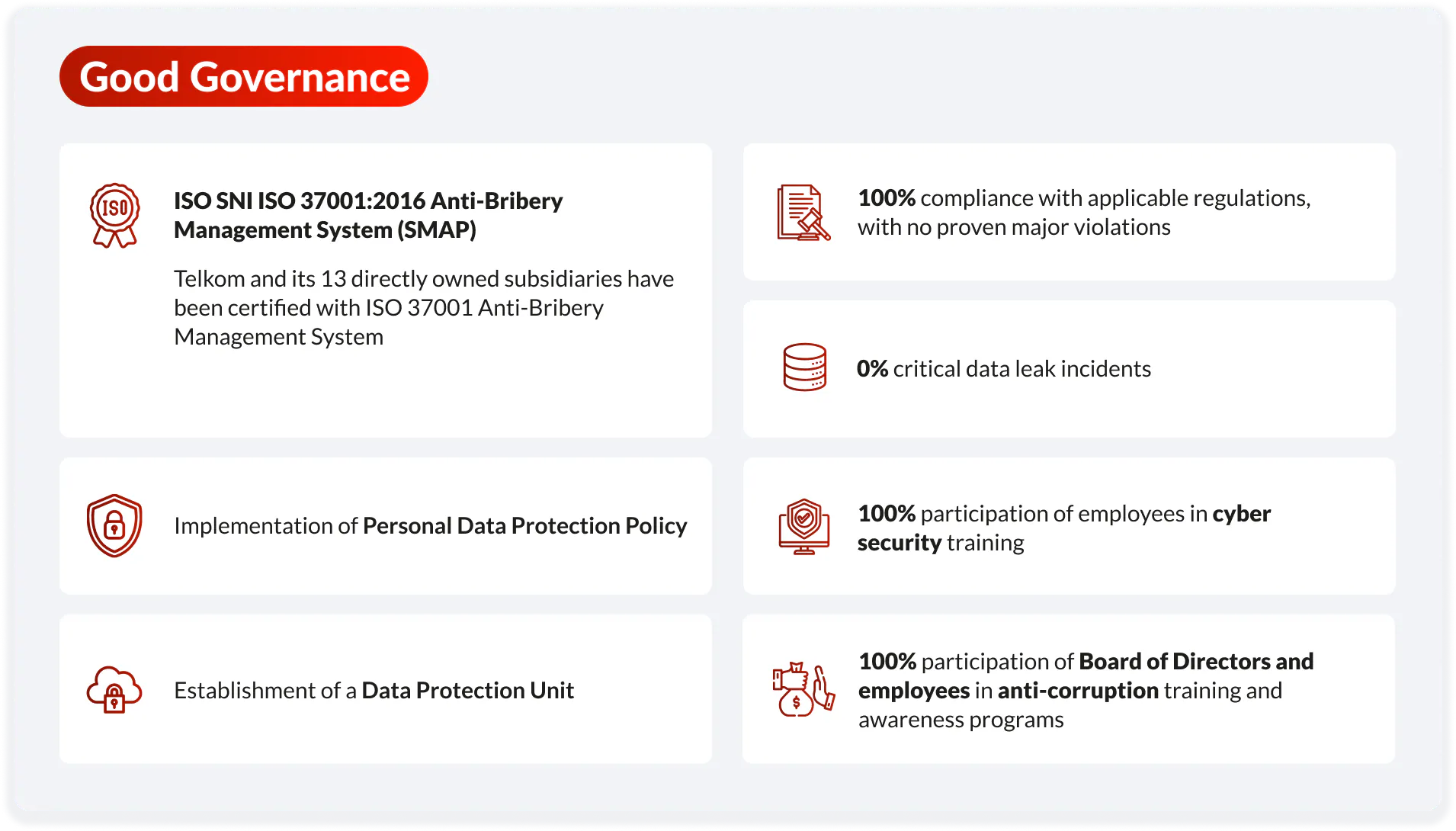Click the shield with padlock icon
The width and height of the screenshot is (1456, 831).
(114, 525)
